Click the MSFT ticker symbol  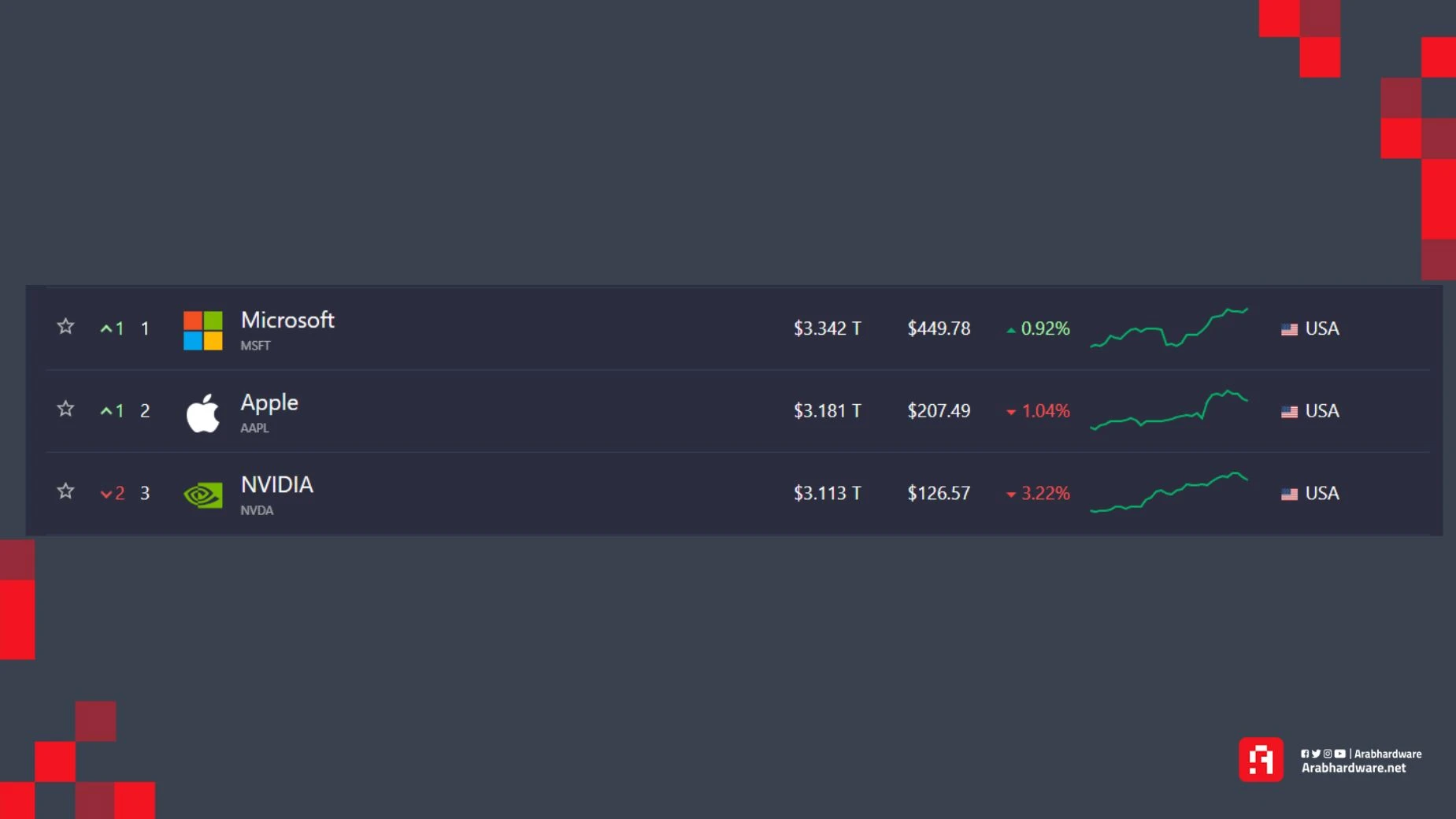coord(255,346)
